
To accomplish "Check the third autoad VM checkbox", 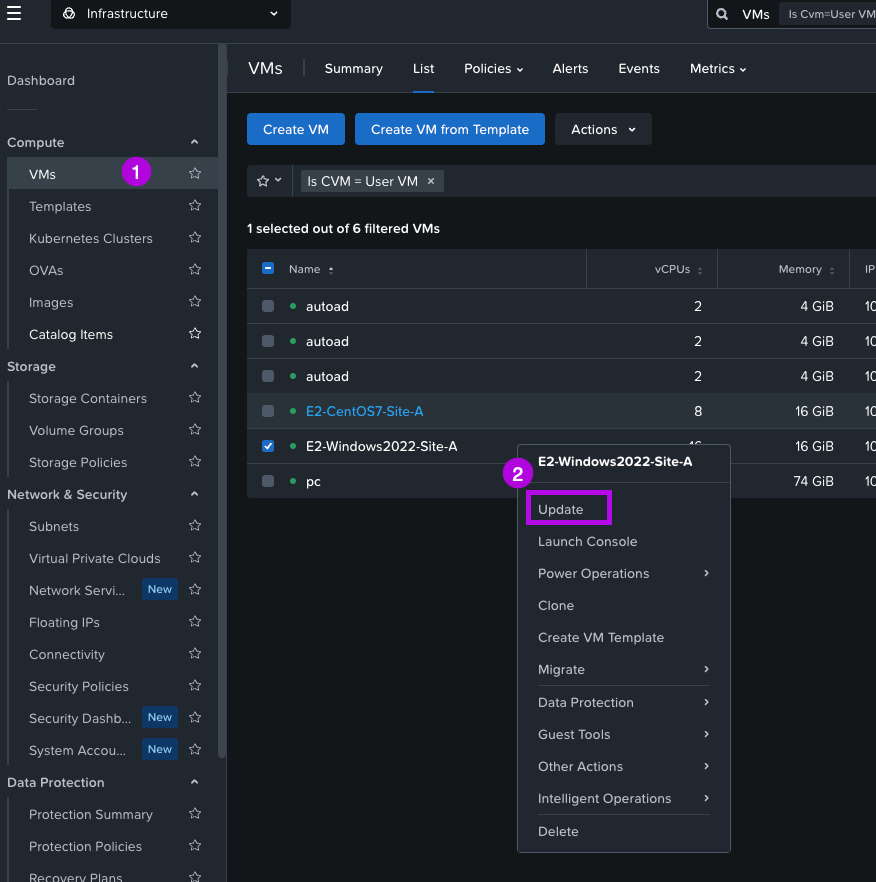I will (x=268, y=376).
